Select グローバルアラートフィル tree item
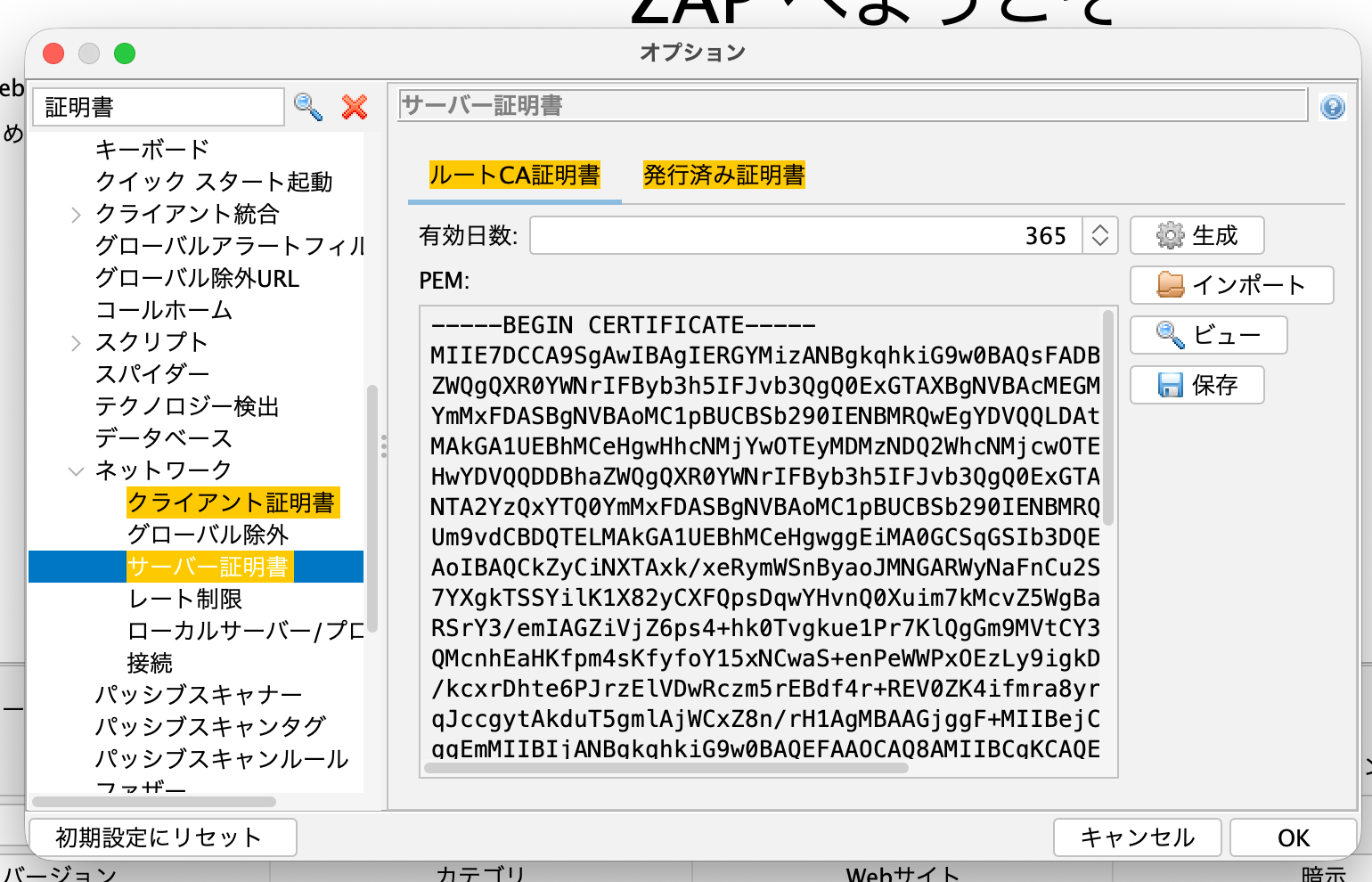Image resolution: width=1372 pixels, height=882 pixels. (230, 246)
